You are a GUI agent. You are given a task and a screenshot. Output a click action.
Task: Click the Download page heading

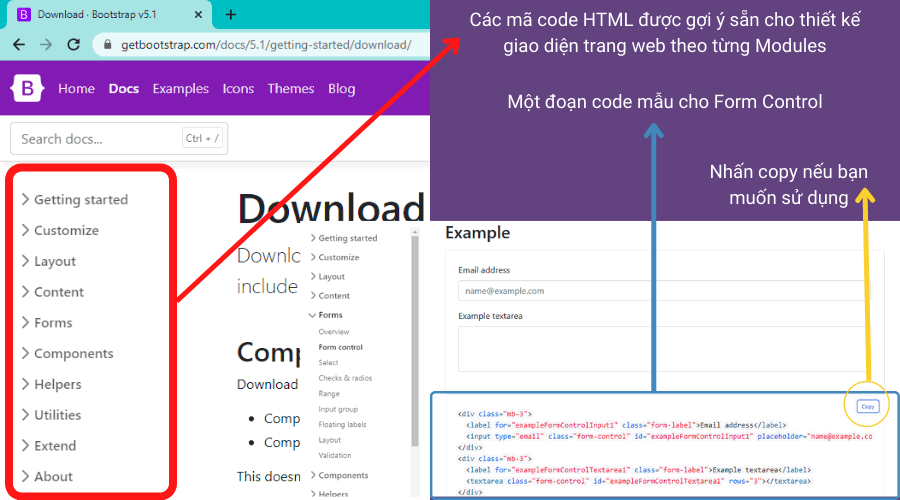click(x=331, y=208)
